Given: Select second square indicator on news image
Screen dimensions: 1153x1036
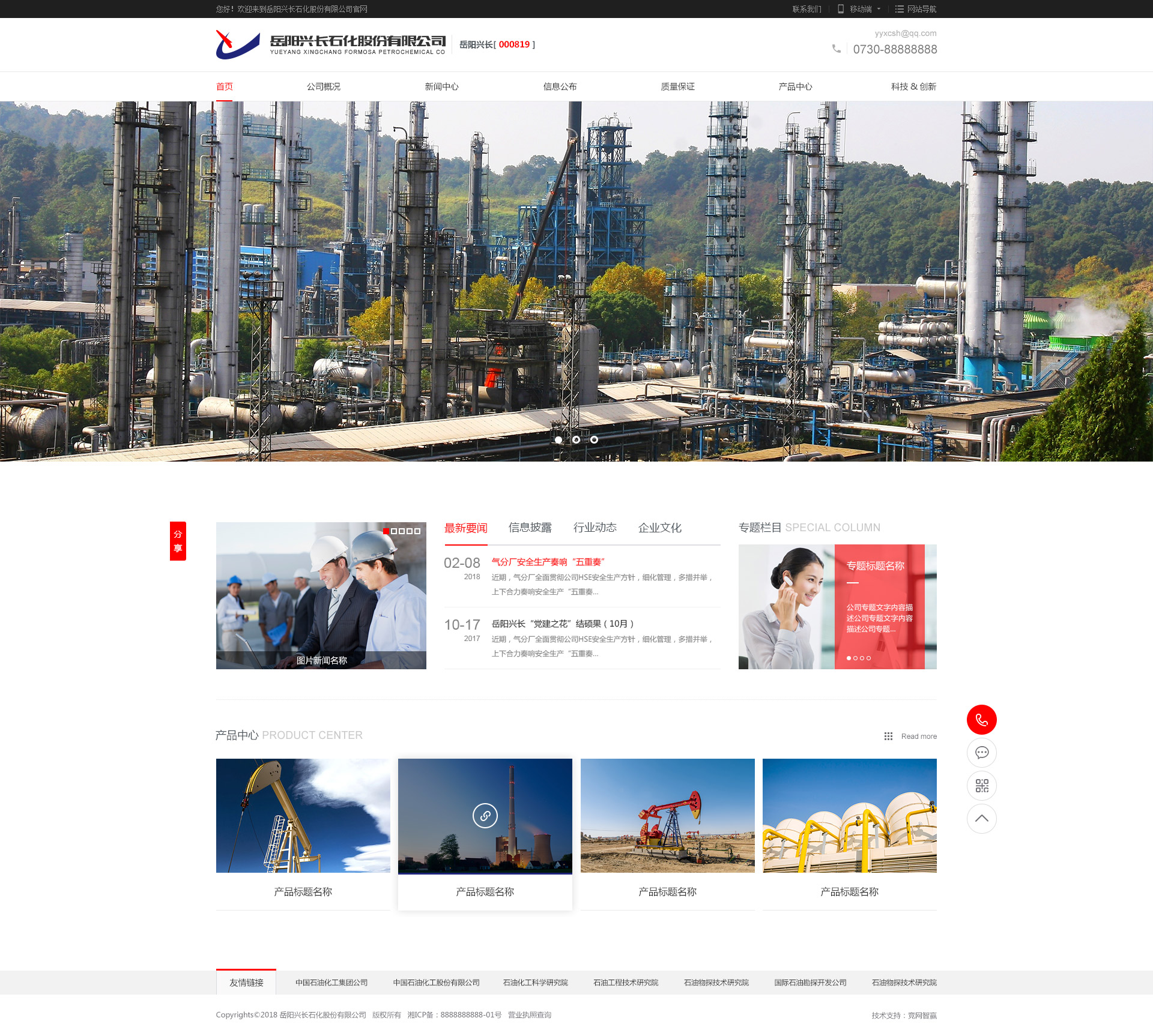Looking at the screenshot, I should pos(394,531).
